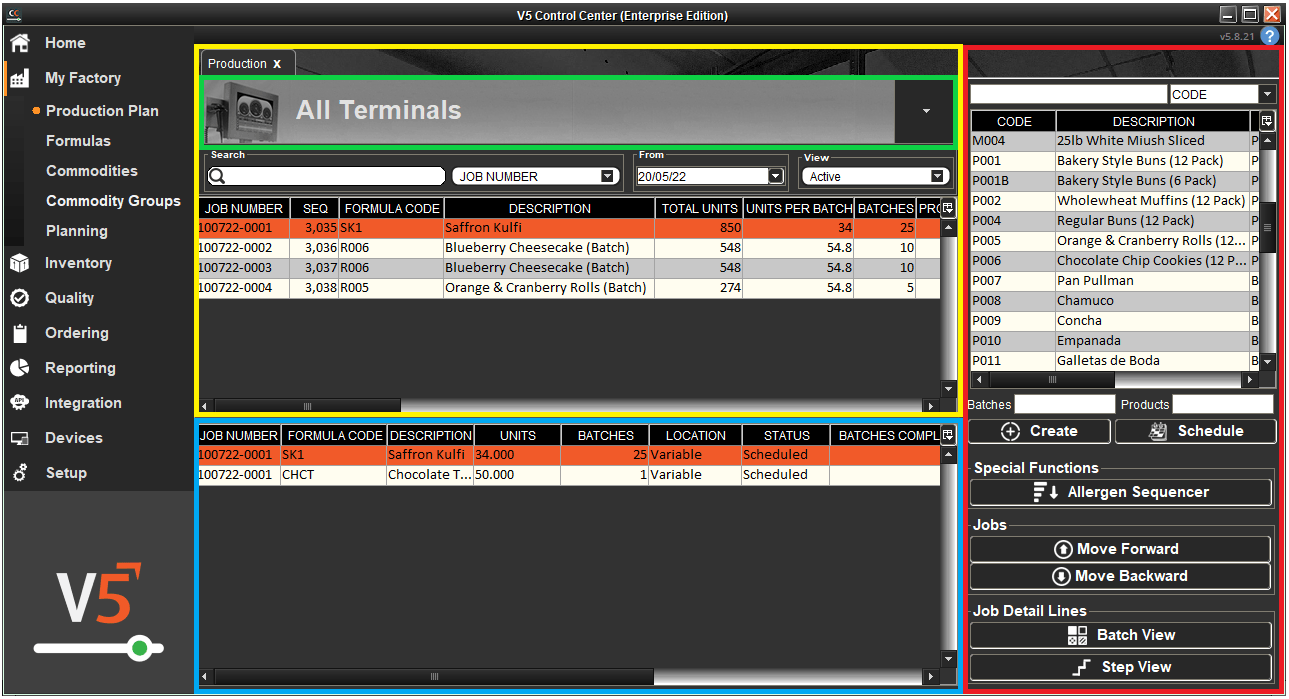Viewport: 1289px width, 699px height.
Task: Click the Step View button
Action: 1120,666
